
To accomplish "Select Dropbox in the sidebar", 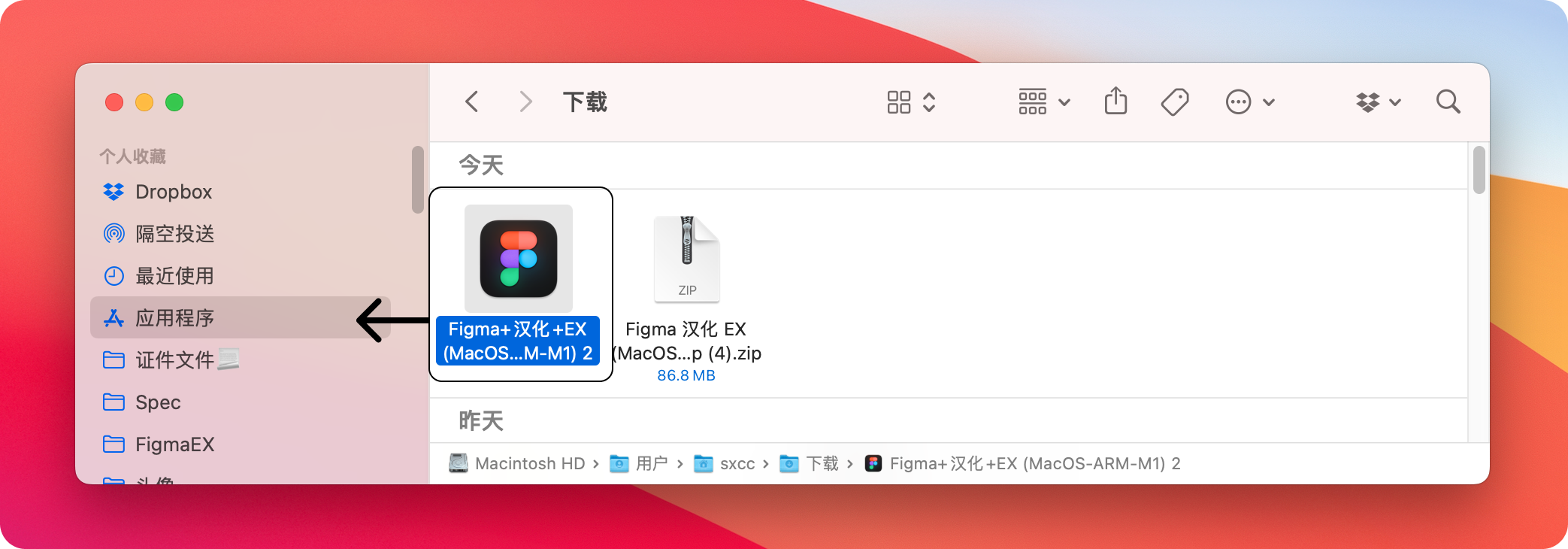I will pos(241,192).
